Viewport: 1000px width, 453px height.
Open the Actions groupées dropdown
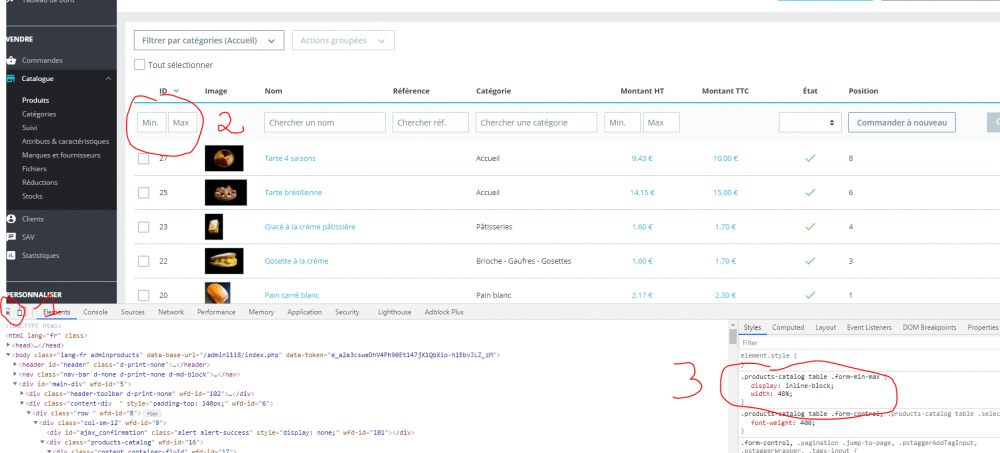pyautogui.click(x=343, y=40)
